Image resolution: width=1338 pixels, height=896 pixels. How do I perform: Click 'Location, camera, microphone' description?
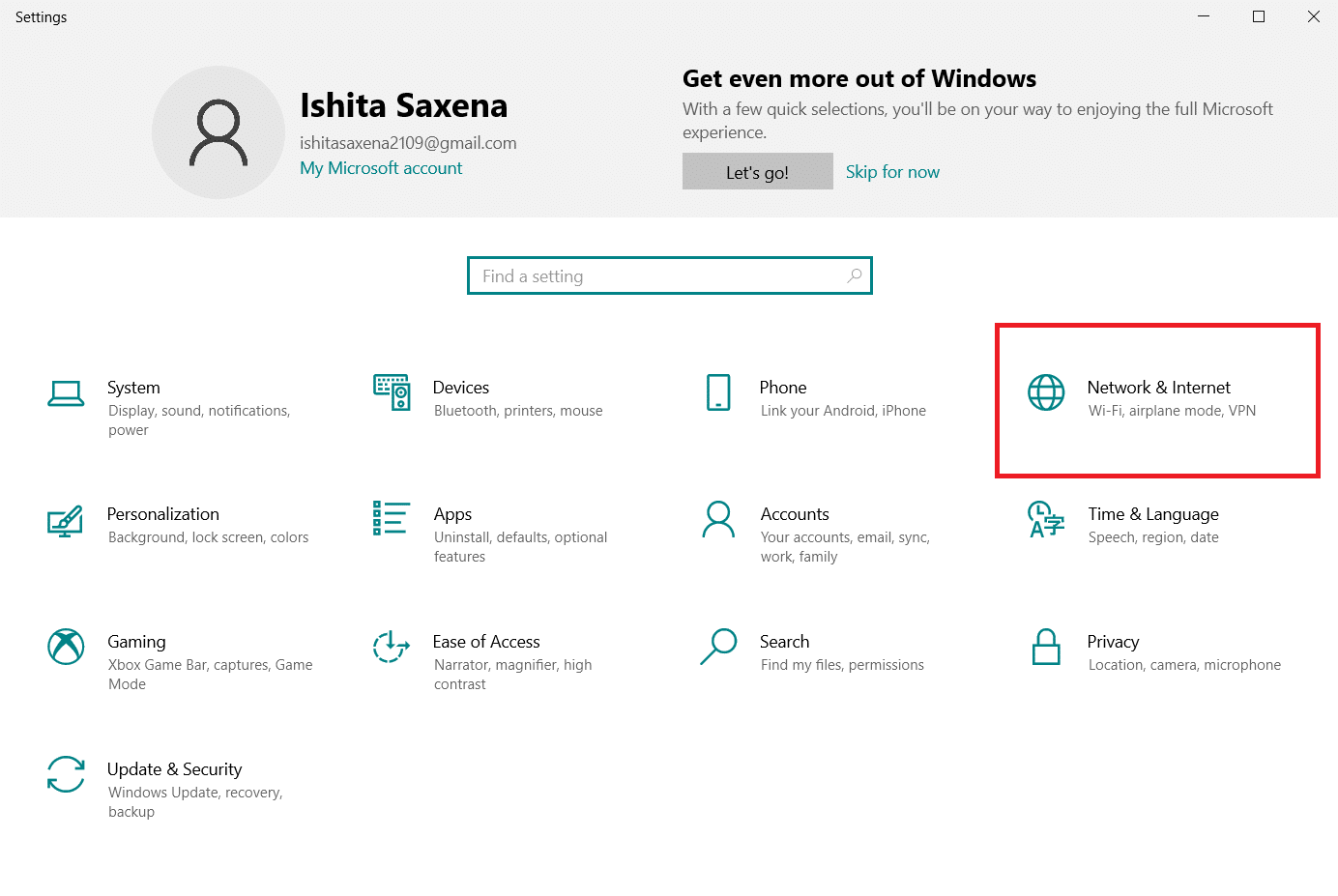[1184, 665]
